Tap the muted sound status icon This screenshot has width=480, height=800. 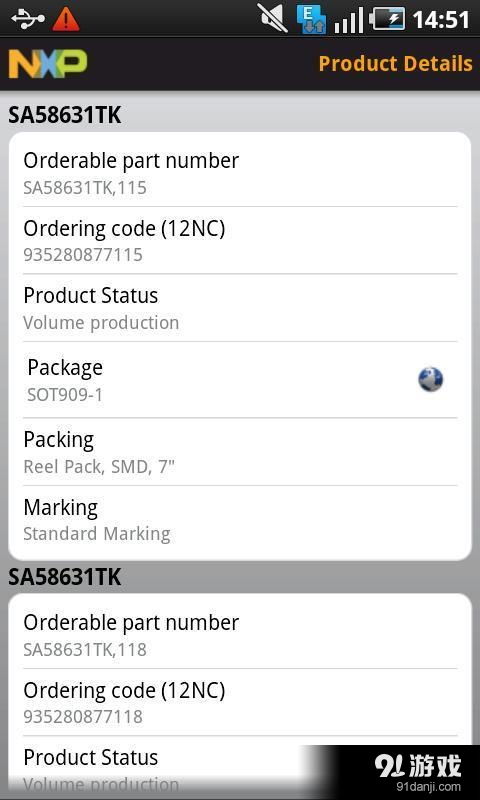[x=272, y=18]
